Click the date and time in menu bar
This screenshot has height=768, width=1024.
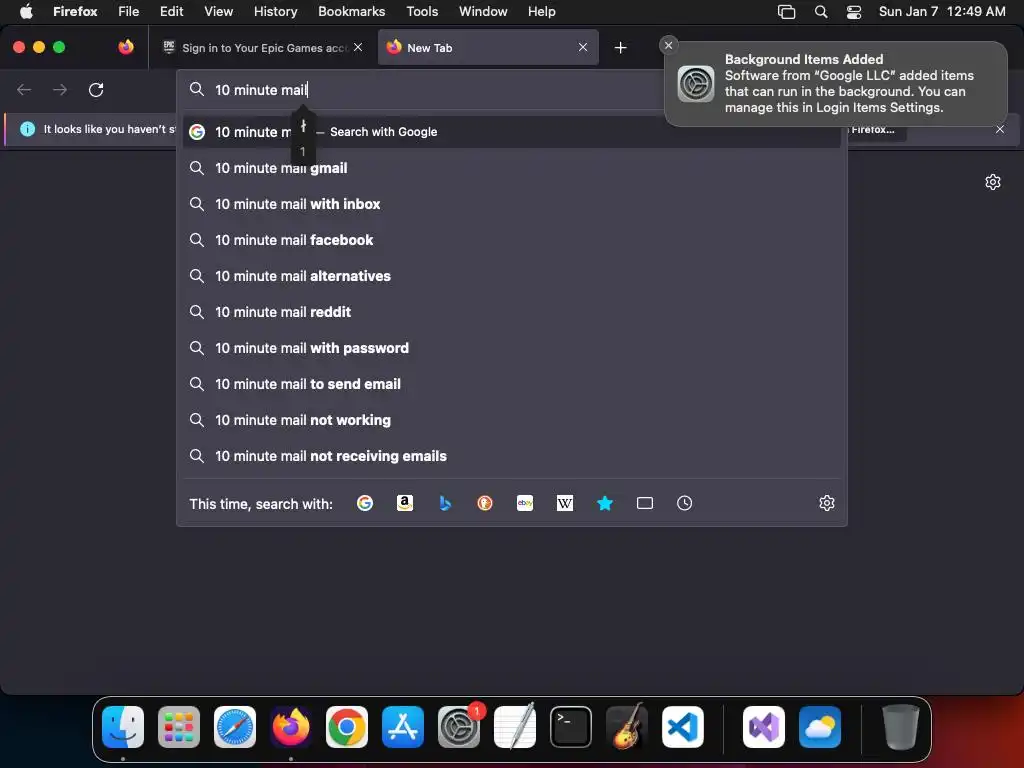[942, 11]
